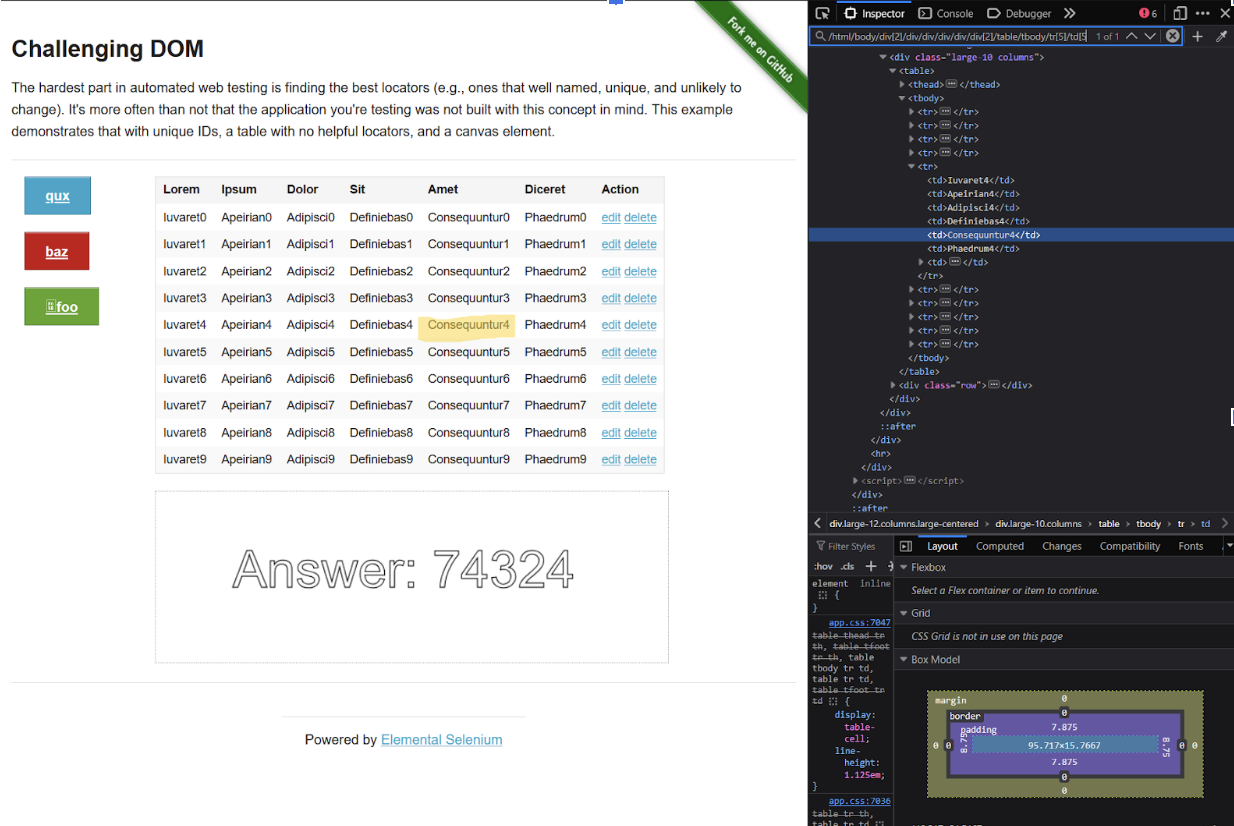Click the plus icon to create new node
Image resolution: width=1234 pixels, height=826 pixels.
[1197, 36]
